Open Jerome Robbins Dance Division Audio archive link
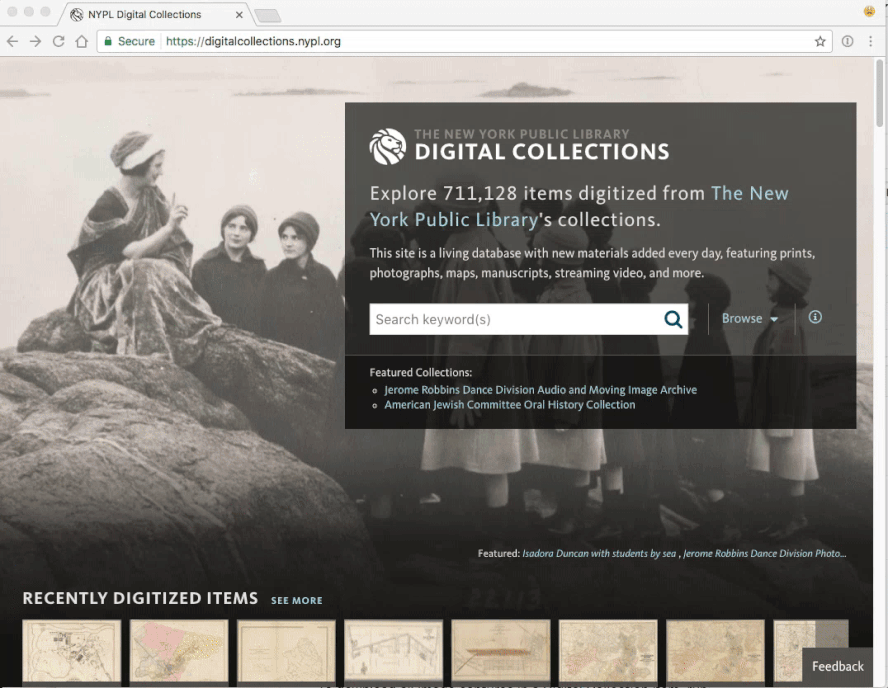The image size is (888, 688). (540, 390)
